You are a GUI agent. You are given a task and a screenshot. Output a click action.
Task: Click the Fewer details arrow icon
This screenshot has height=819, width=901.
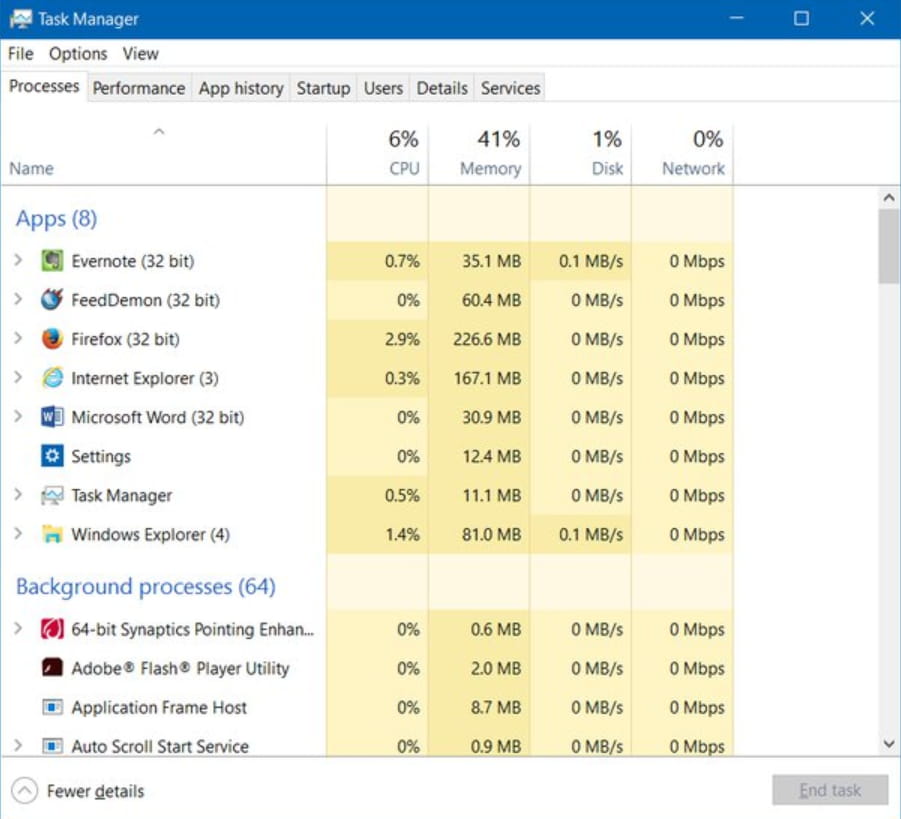[x=25, y=791]
